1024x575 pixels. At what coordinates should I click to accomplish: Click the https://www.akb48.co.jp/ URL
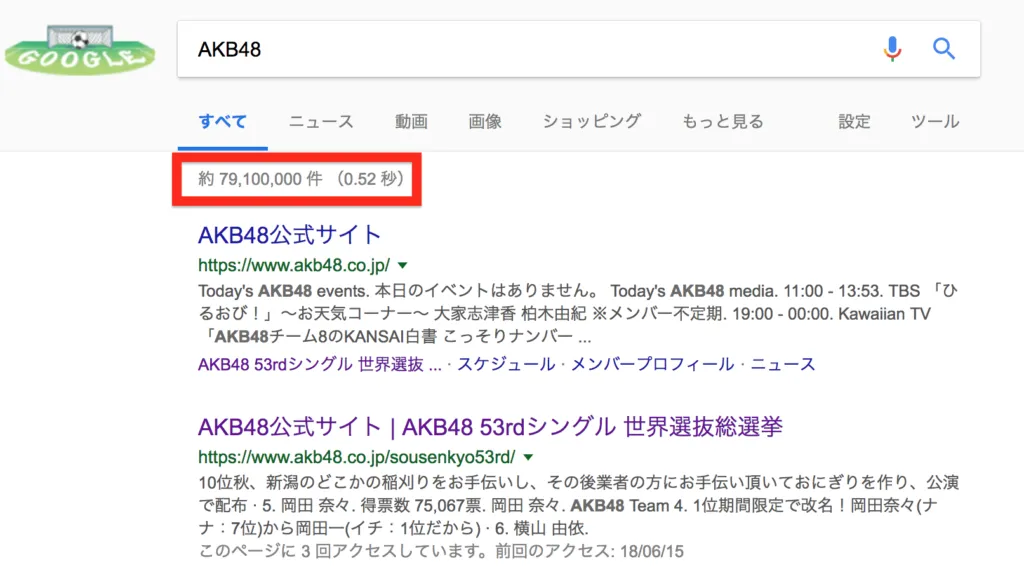[x=294, y=265]
